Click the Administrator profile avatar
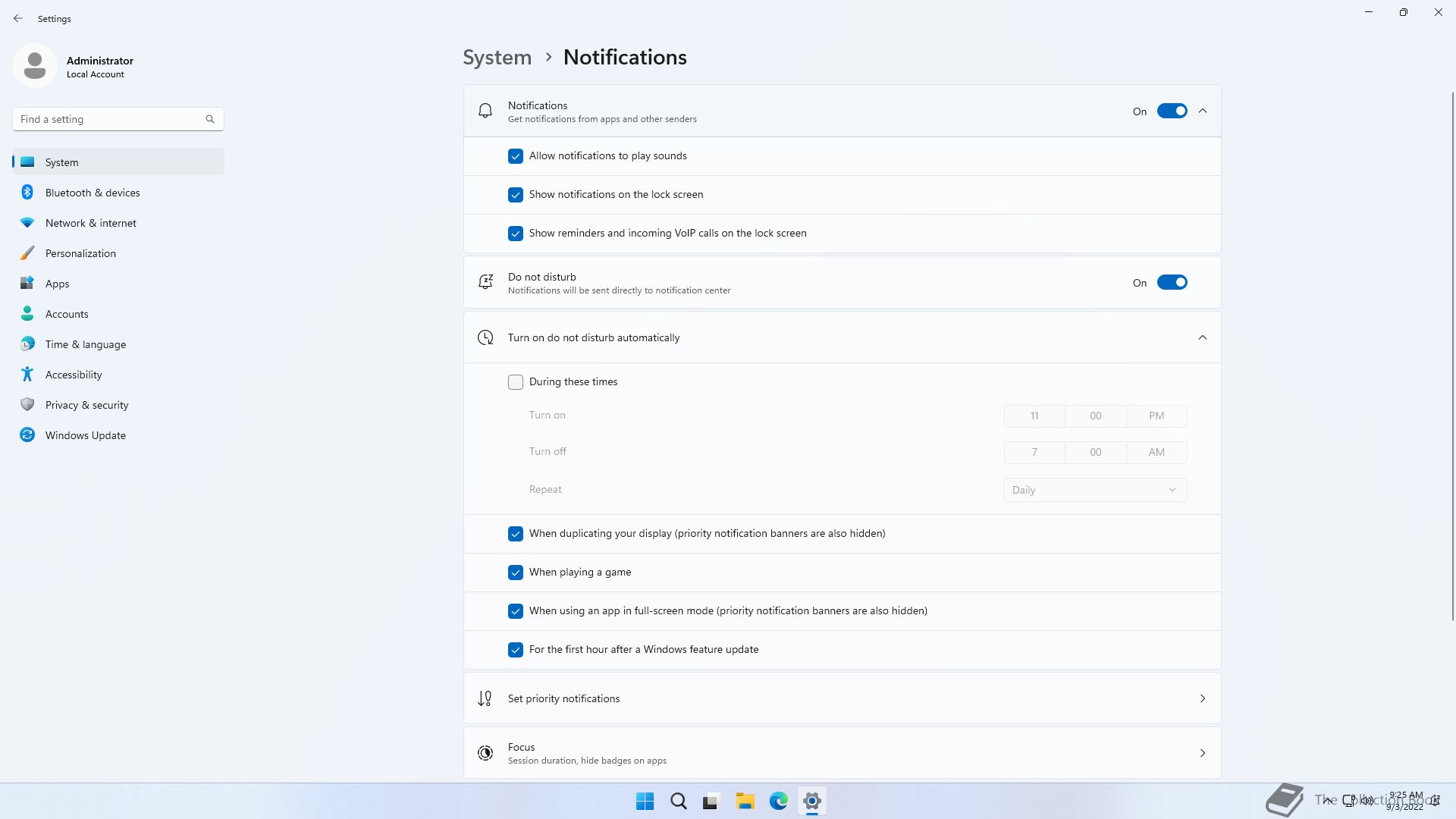This screenshot has height=819, width=1456. [35, 66]
